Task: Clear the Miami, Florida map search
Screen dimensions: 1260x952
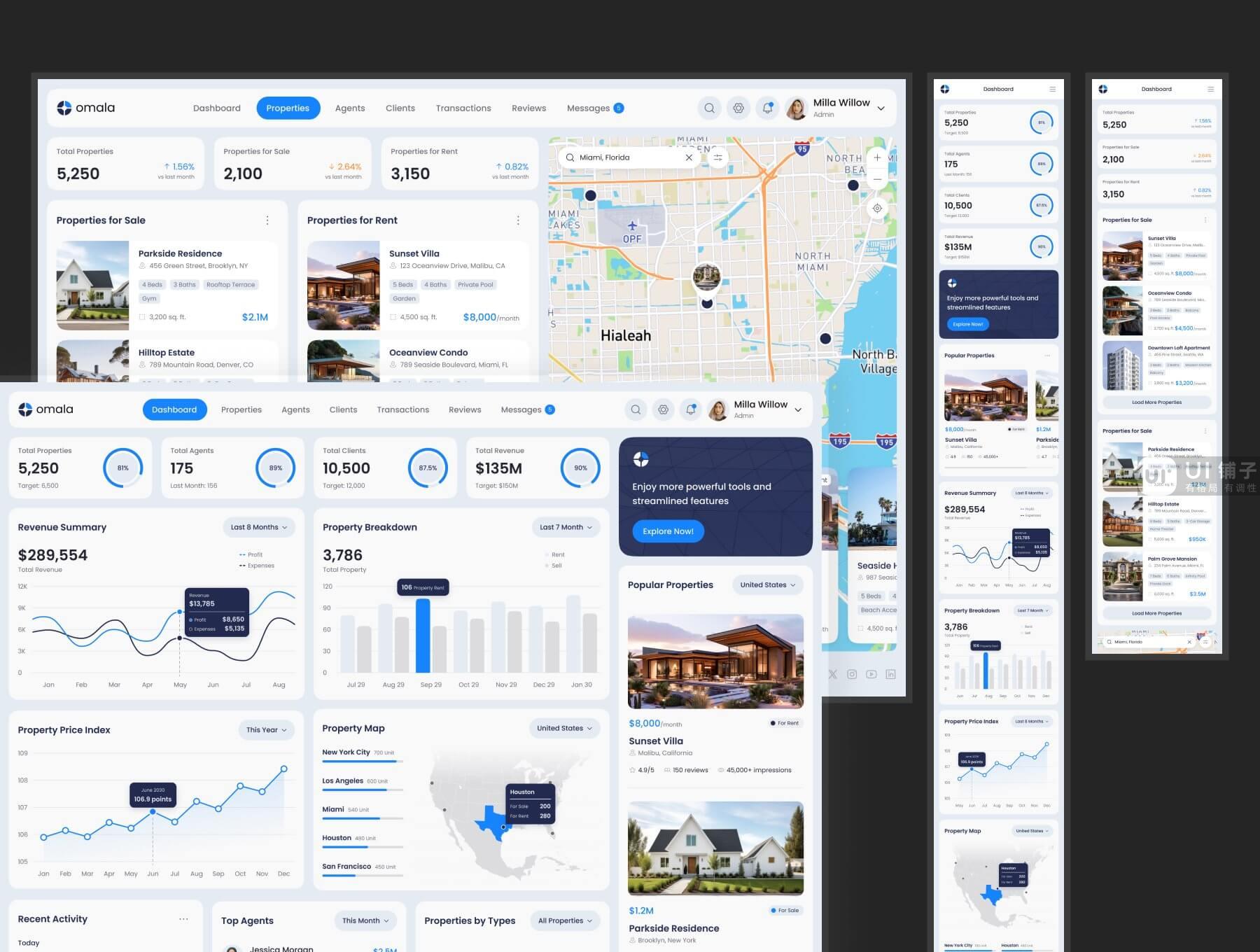Action: pyautogui.click(x=689, y=157)
